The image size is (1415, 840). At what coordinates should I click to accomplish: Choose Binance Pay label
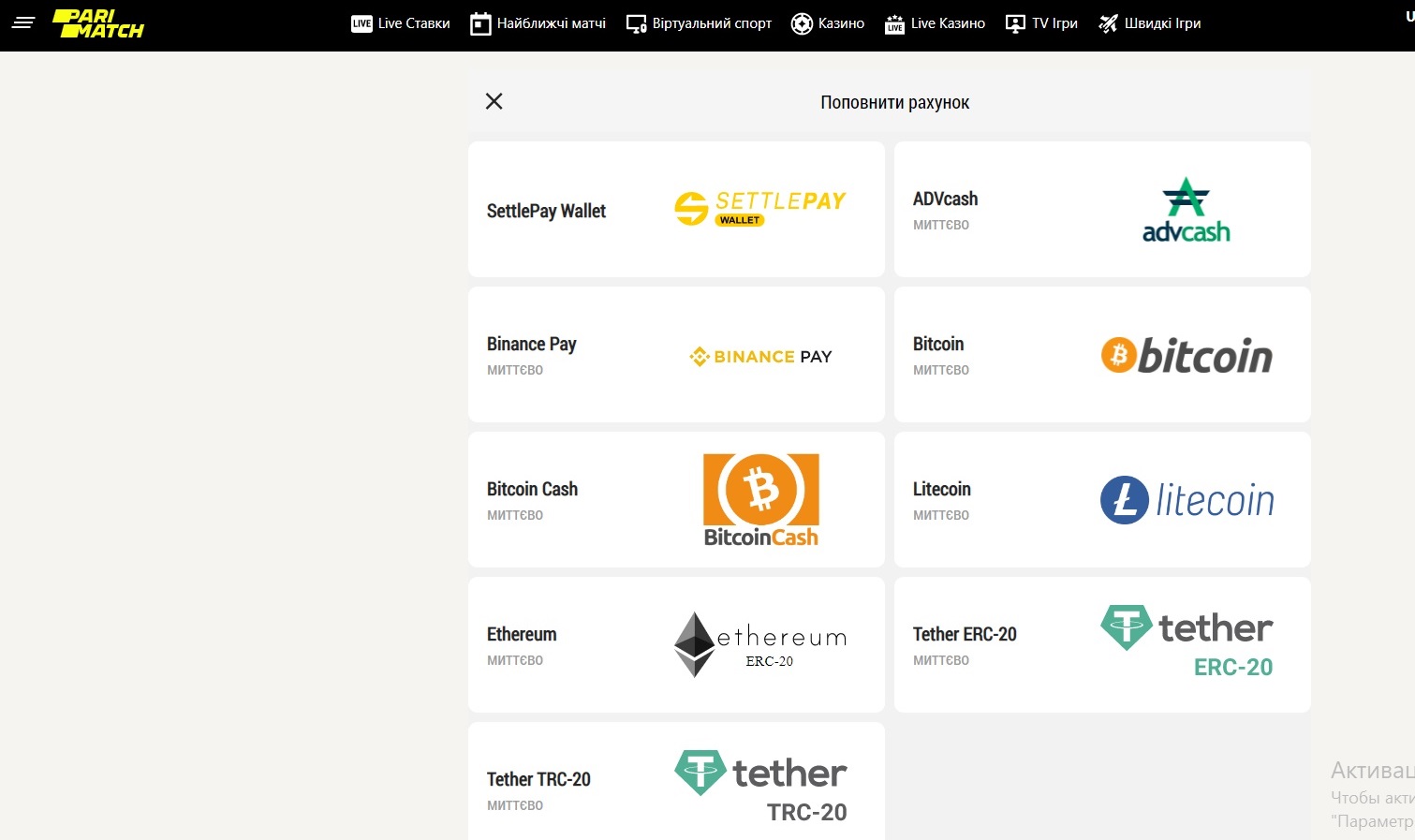tap(531, 344)
